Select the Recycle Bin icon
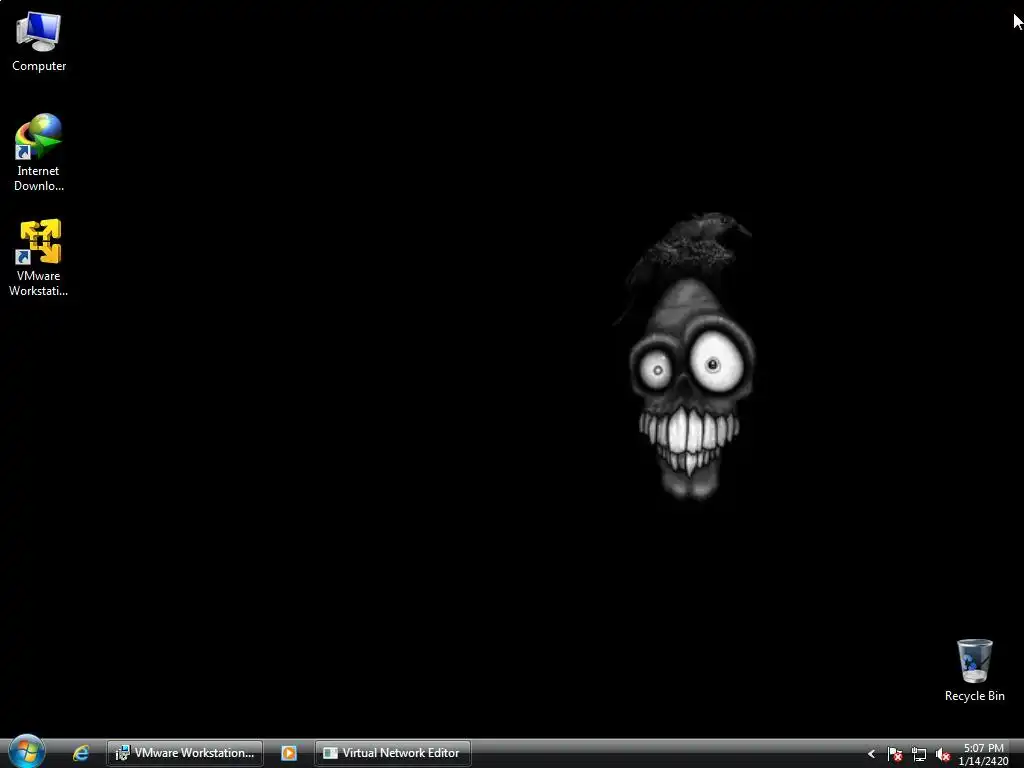The width and height of the screenshot is (1024, 768). 974,671
